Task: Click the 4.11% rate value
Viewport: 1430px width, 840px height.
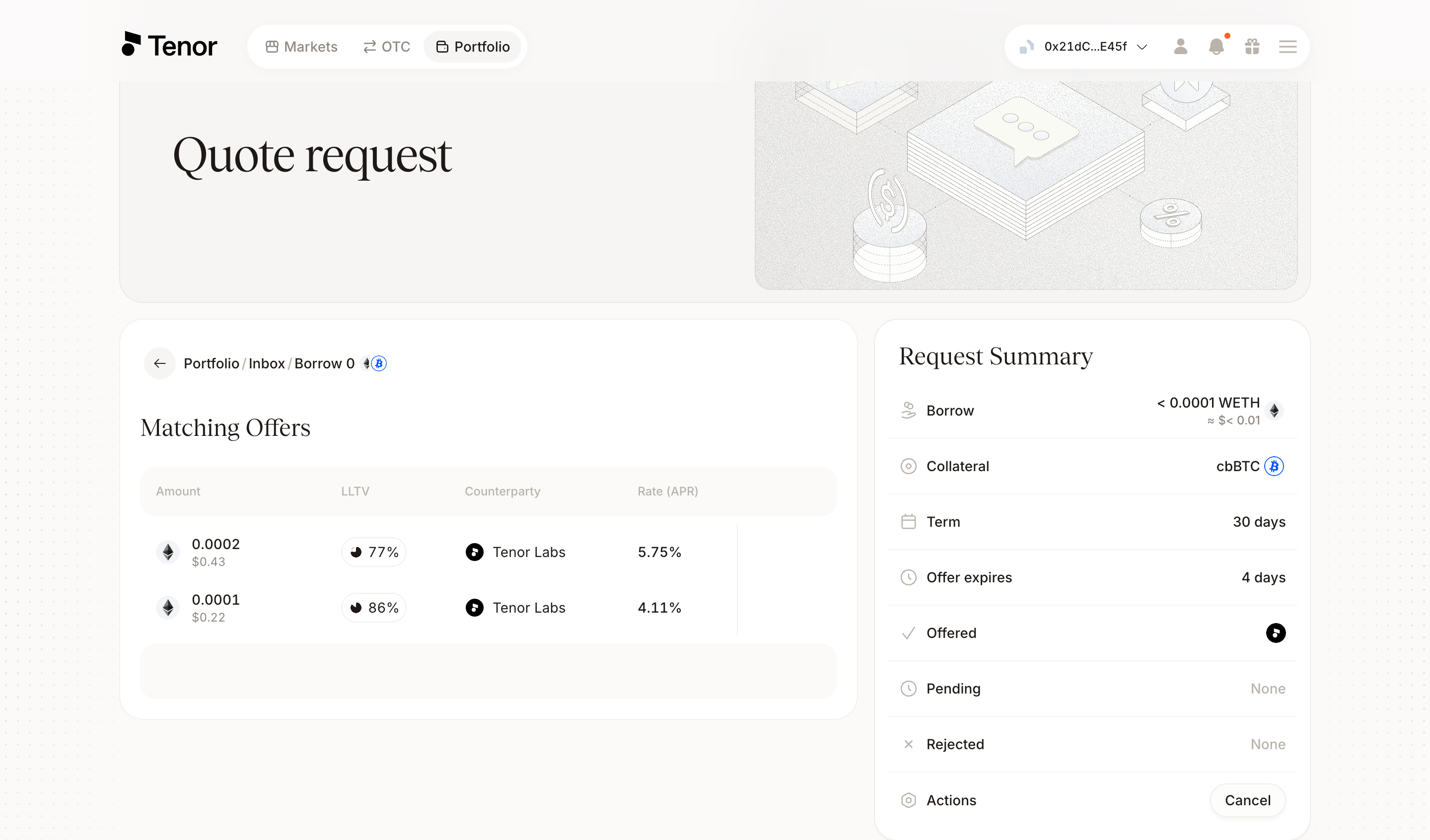Action: click(659, 607)
